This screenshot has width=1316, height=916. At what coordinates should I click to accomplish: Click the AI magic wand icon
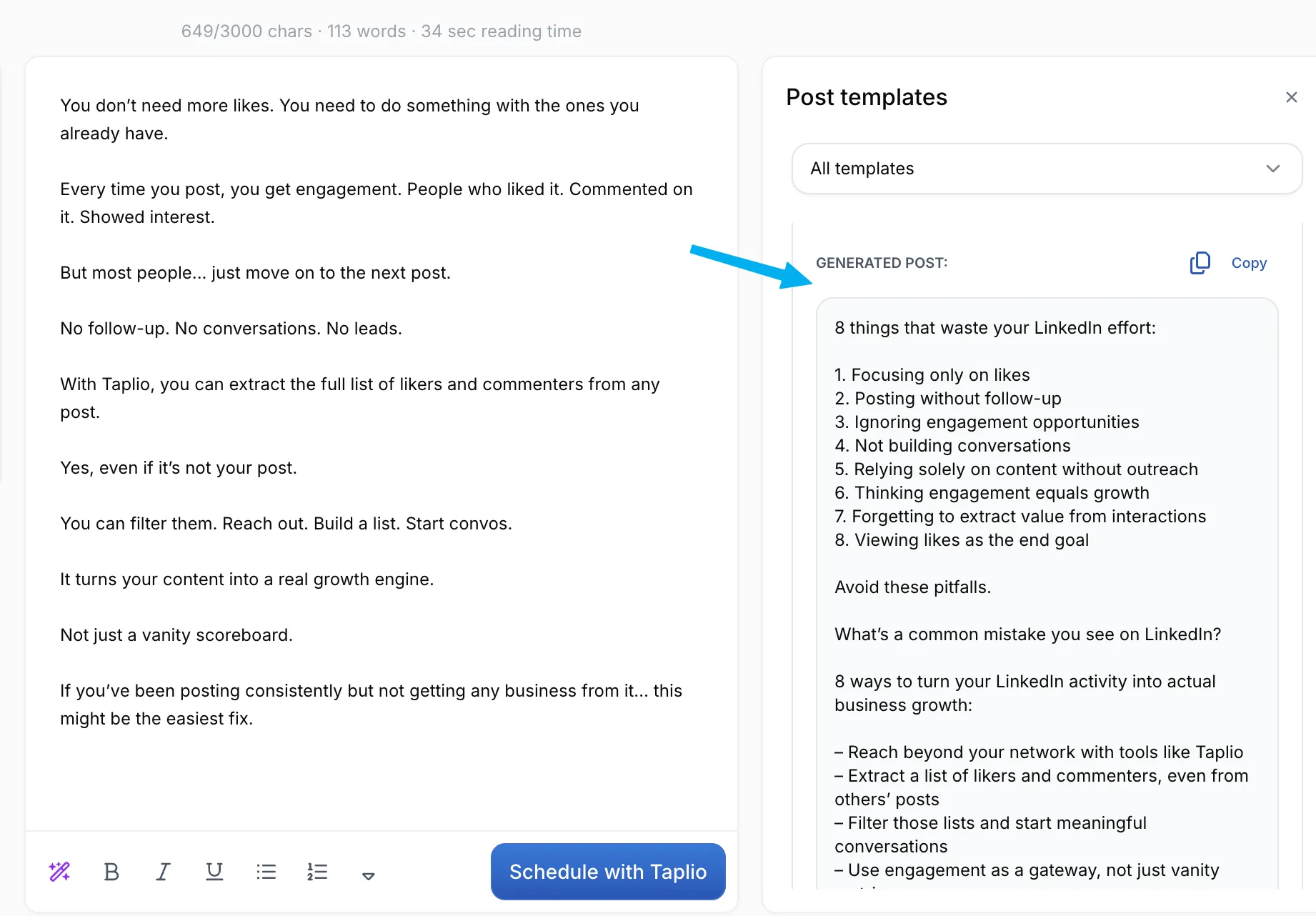[59, 872]
